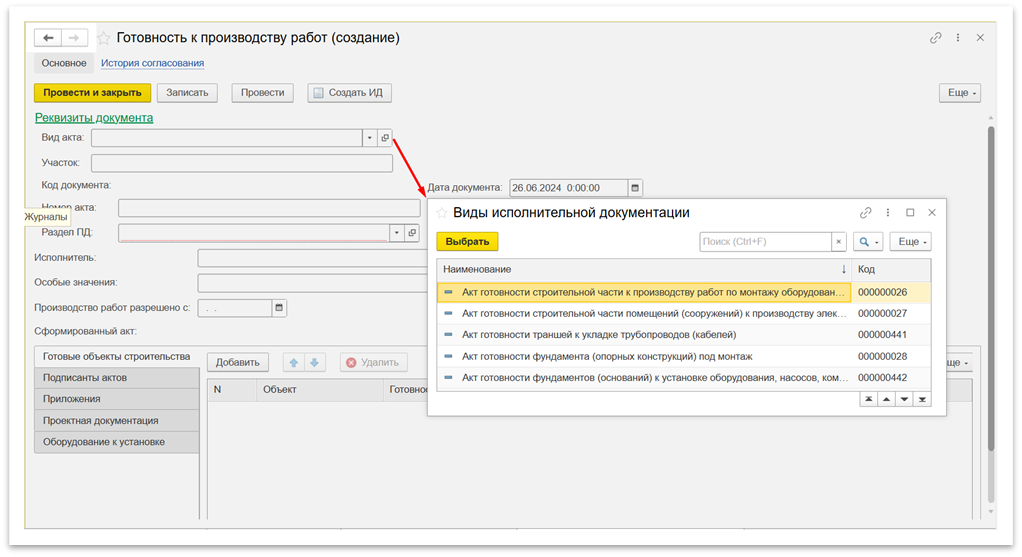The width and height of the screenshot is (1022, 557).
Task: Click the yellow Выбрать button
Action: (467, 242)
